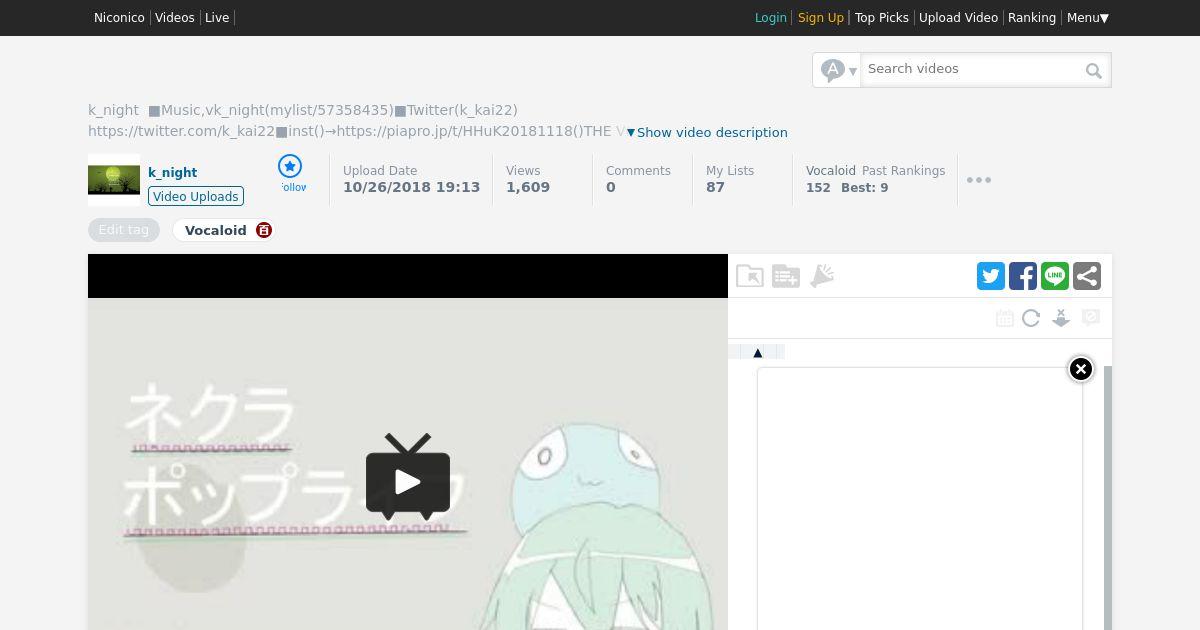Click the My Lists count 87

coord(715,187)
